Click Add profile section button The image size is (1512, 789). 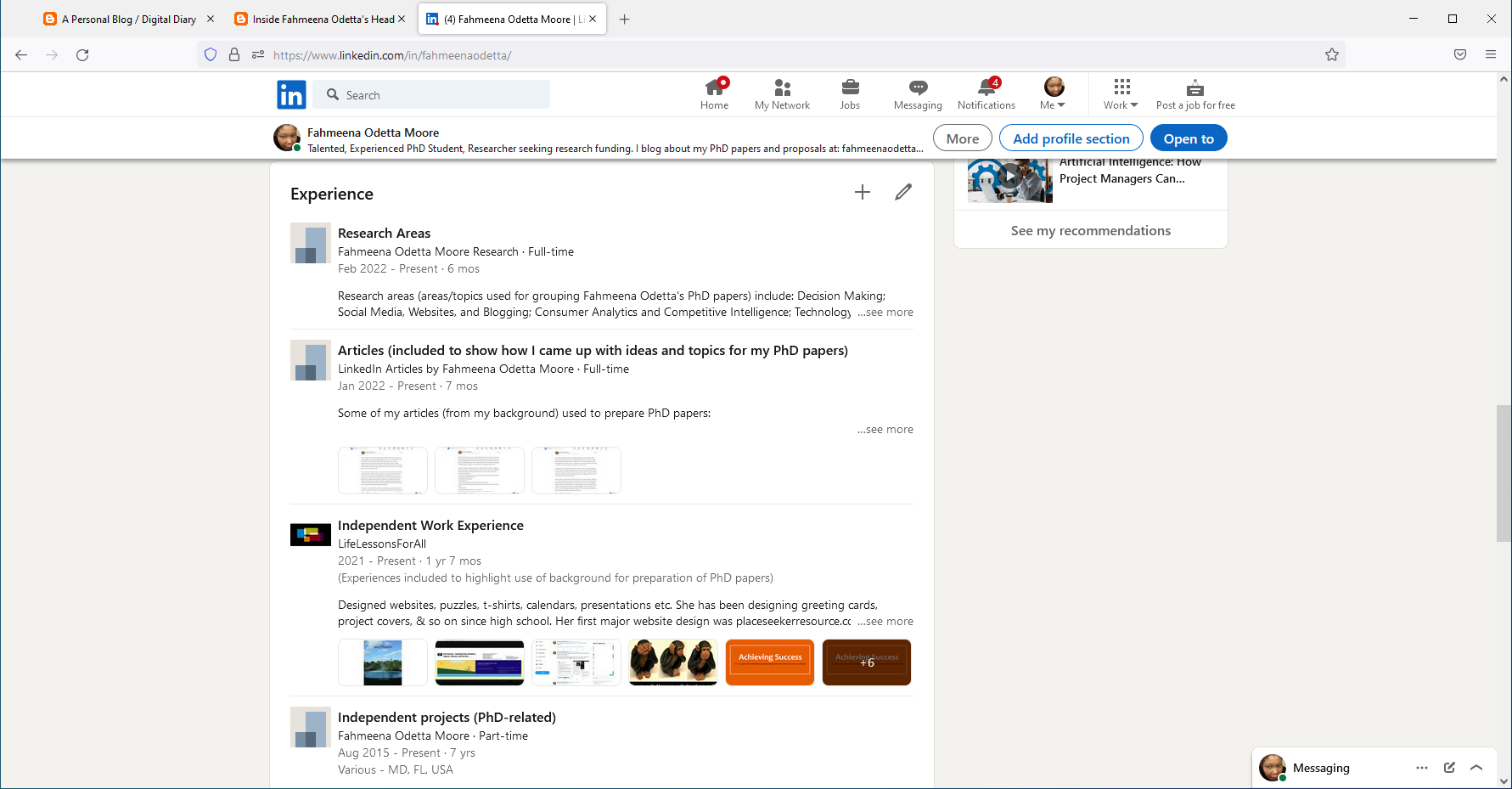(x=1071, y=138)
